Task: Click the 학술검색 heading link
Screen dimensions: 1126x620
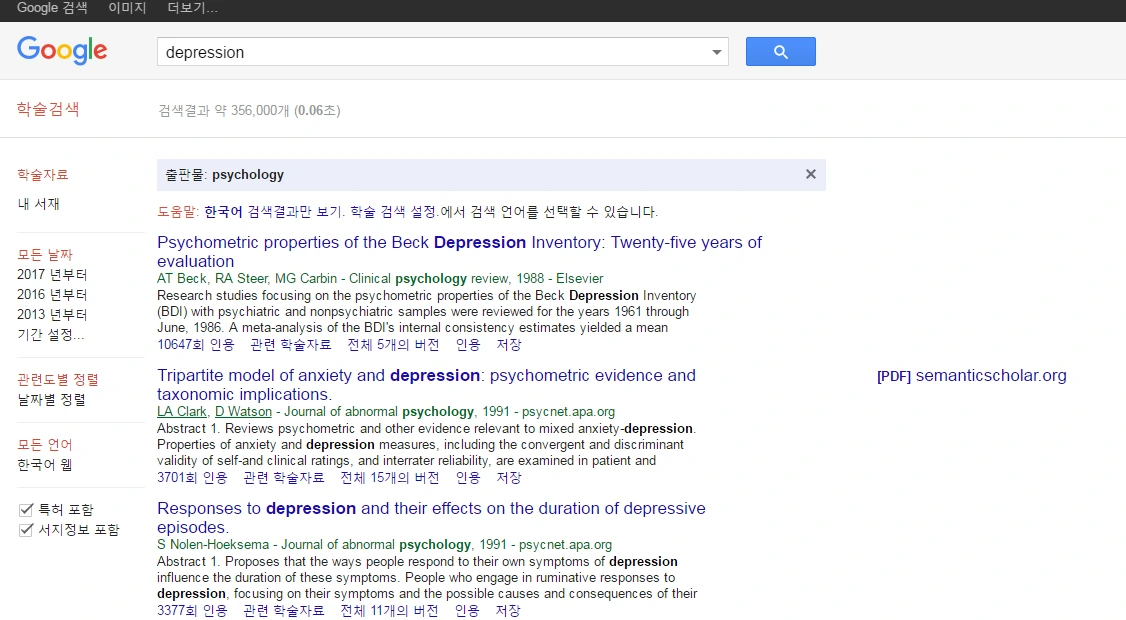Action: pyautogui.click(x=48, y=109)
